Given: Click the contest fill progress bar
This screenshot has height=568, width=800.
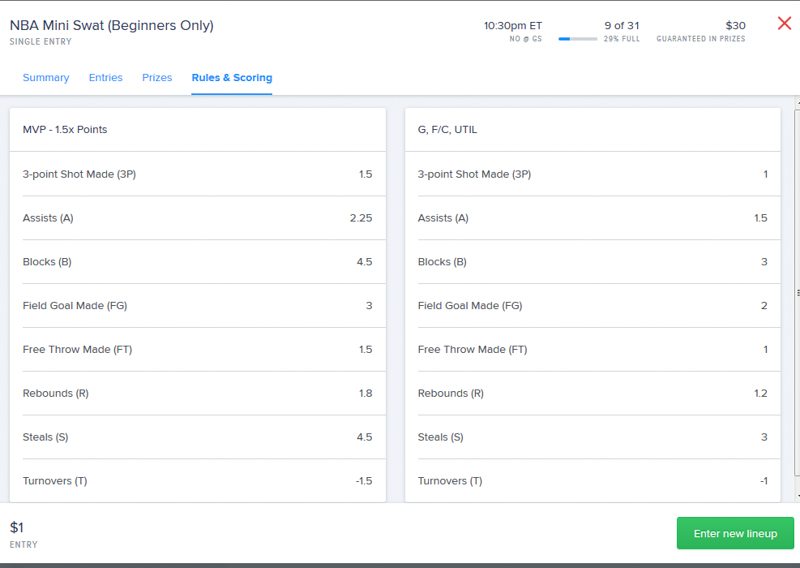Looking at the screenshot, I should 578,39.
